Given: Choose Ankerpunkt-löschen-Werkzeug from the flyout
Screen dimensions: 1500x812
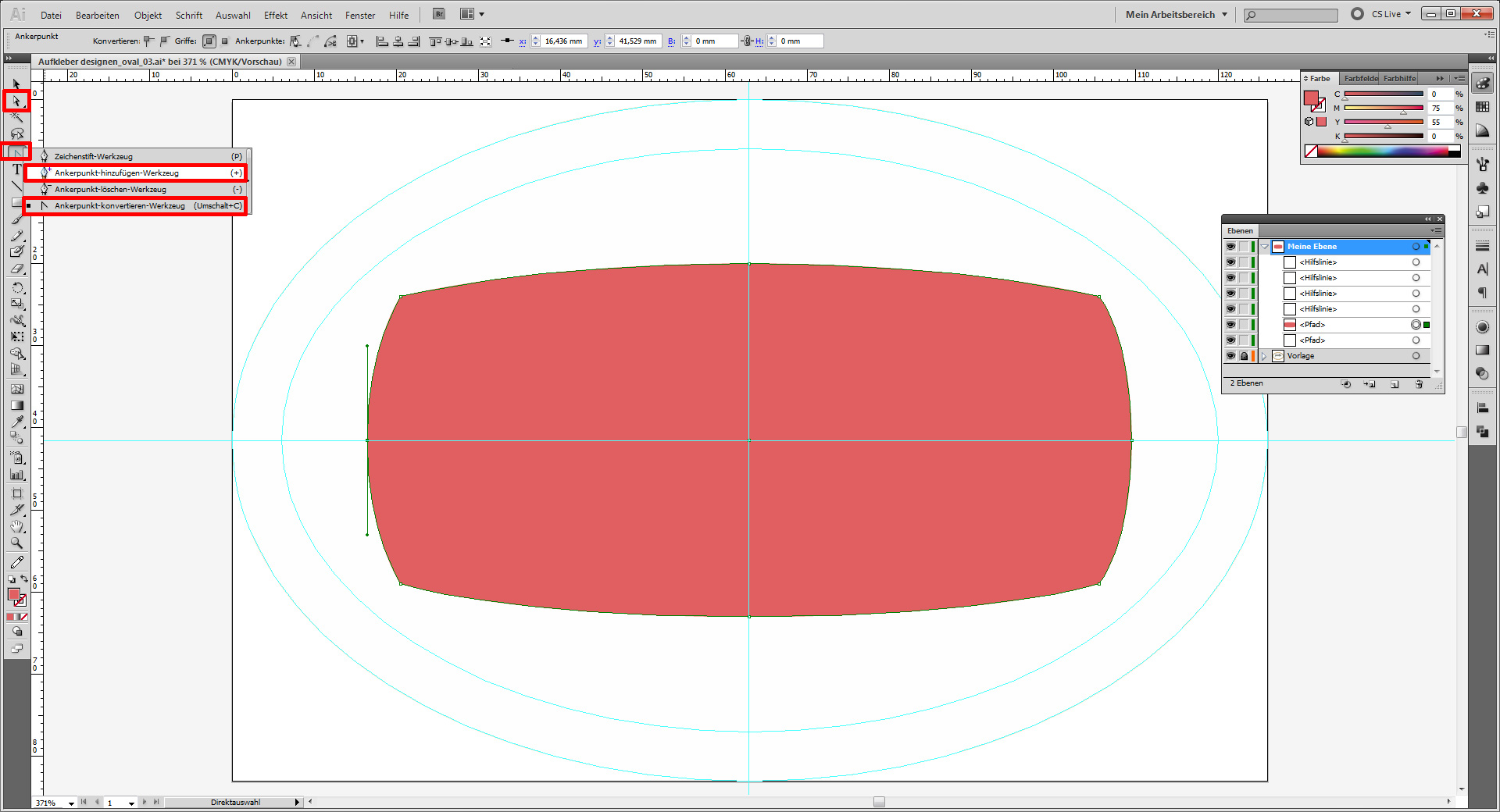Looking at the screenshot, I should (110, 190).
